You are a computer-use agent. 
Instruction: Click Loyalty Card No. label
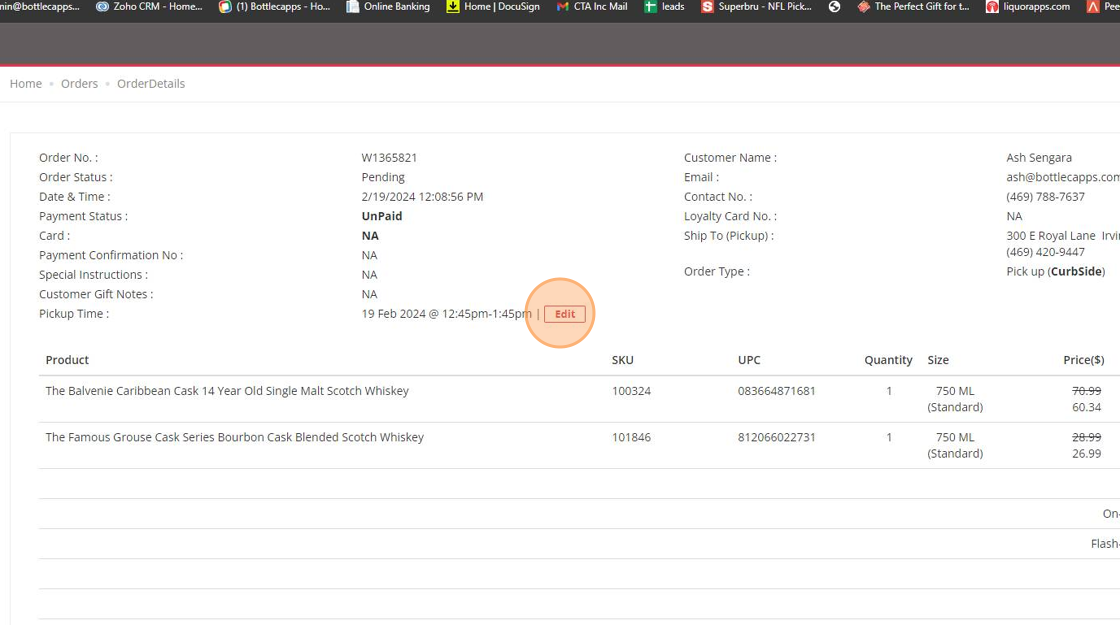point(730,216)
